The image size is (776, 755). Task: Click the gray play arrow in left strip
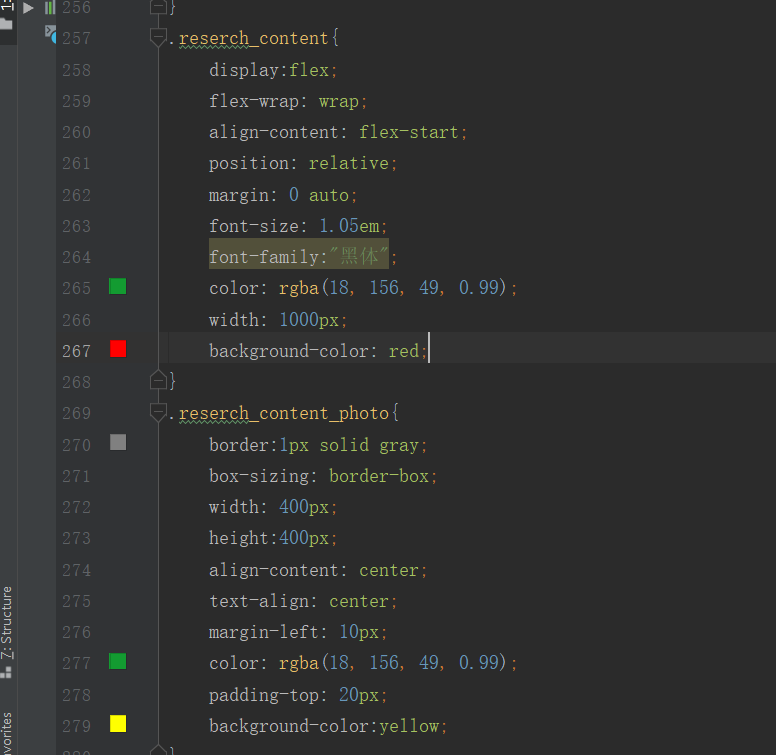coord(28,8)
